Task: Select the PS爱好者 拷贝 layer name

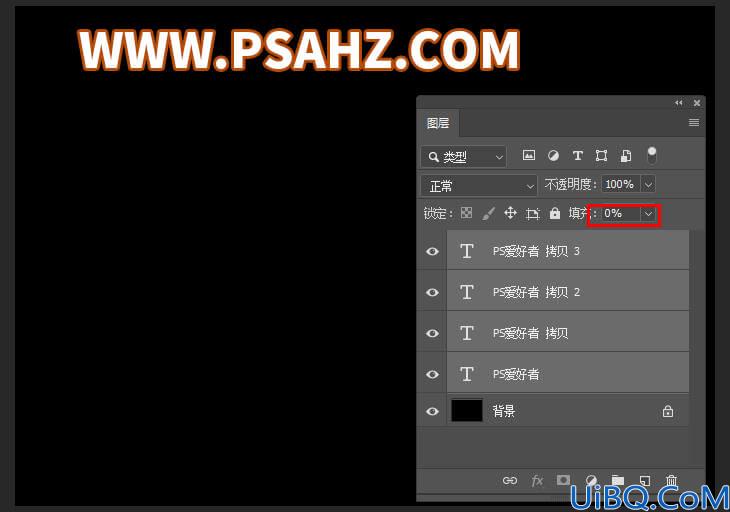Action: pyautogui.click(x=530, y=333)
